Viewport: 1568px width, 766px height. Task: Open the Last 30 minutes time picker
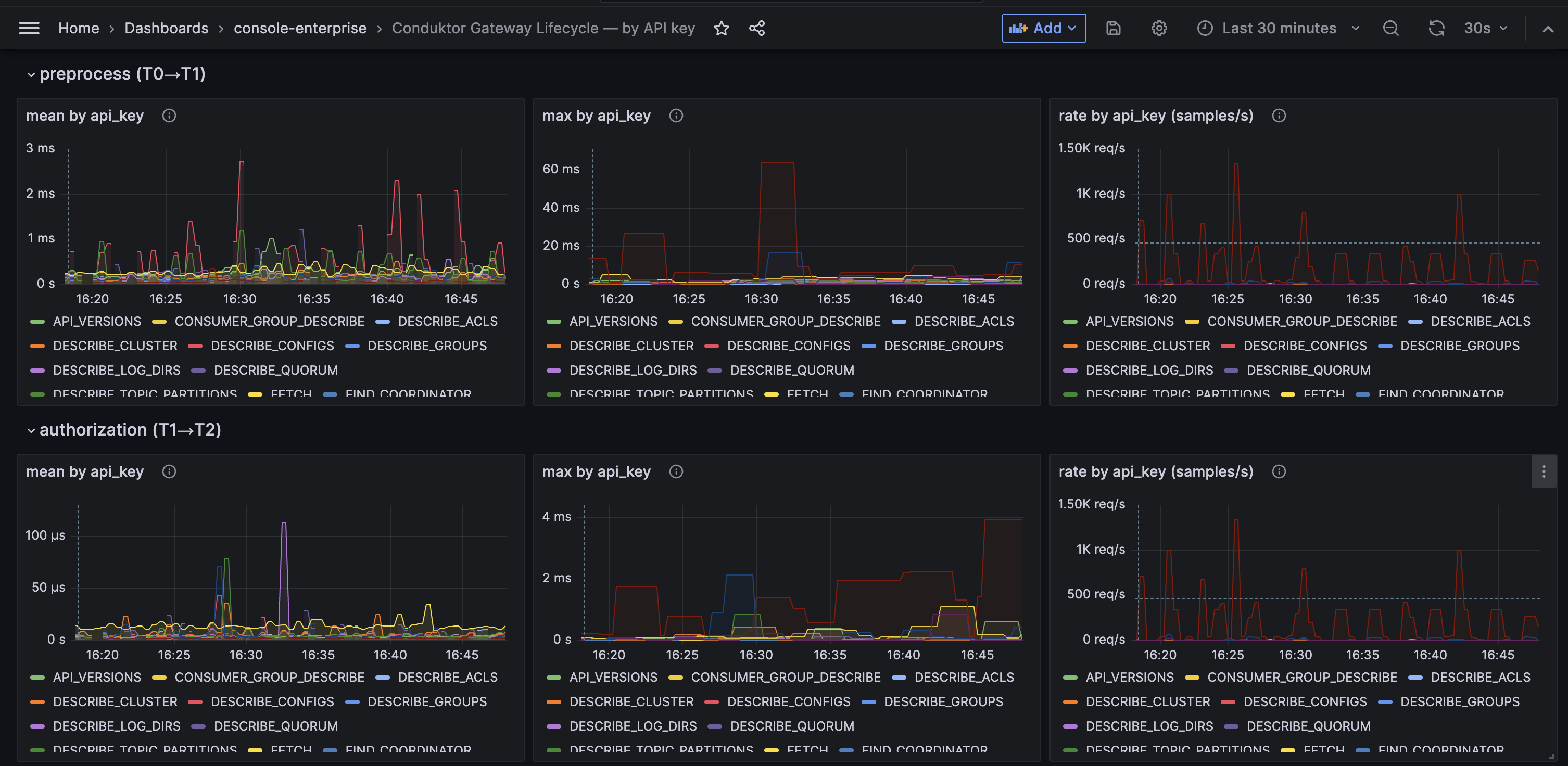click(x=1279, y=28)
